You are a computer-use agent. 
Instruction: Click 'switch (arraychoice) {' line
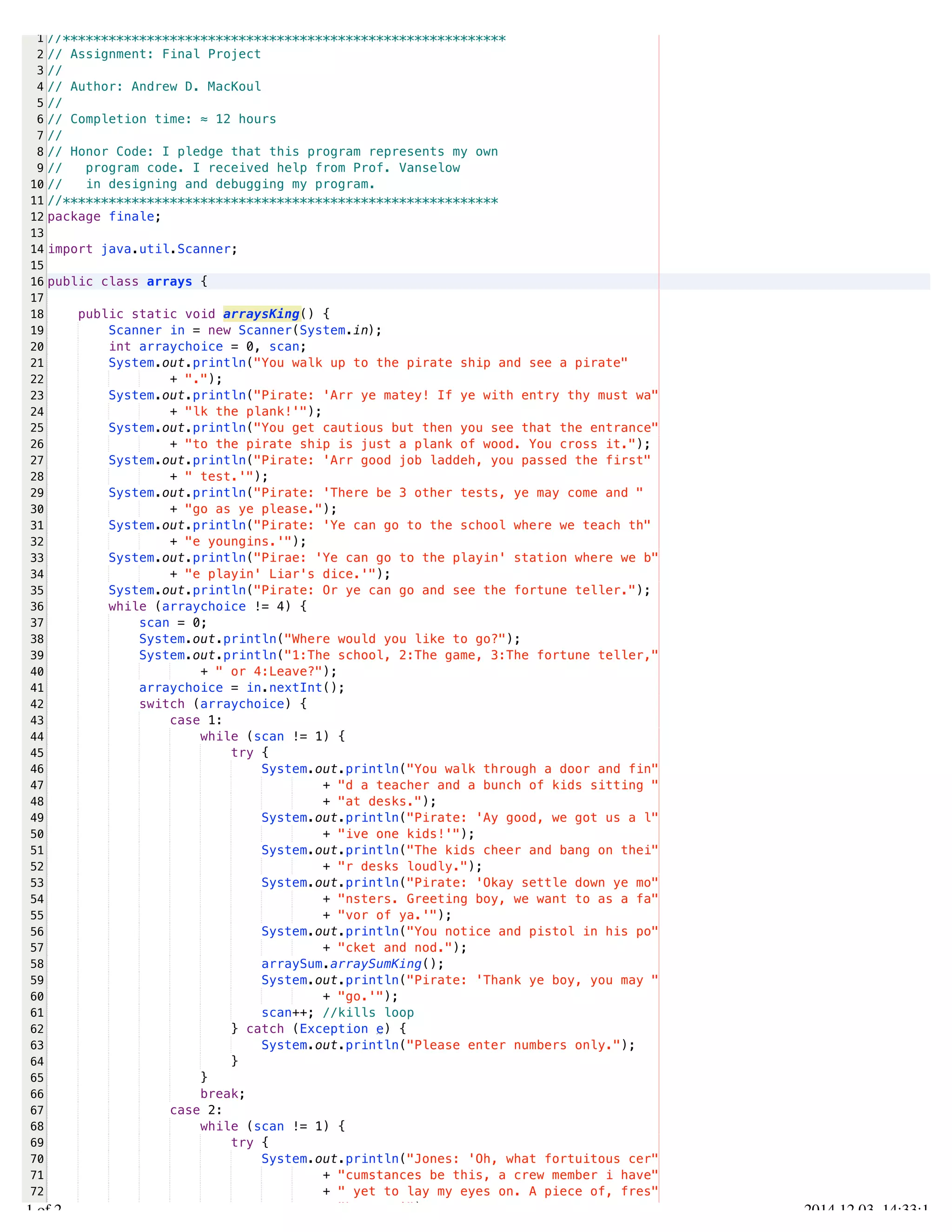[223, 704]
